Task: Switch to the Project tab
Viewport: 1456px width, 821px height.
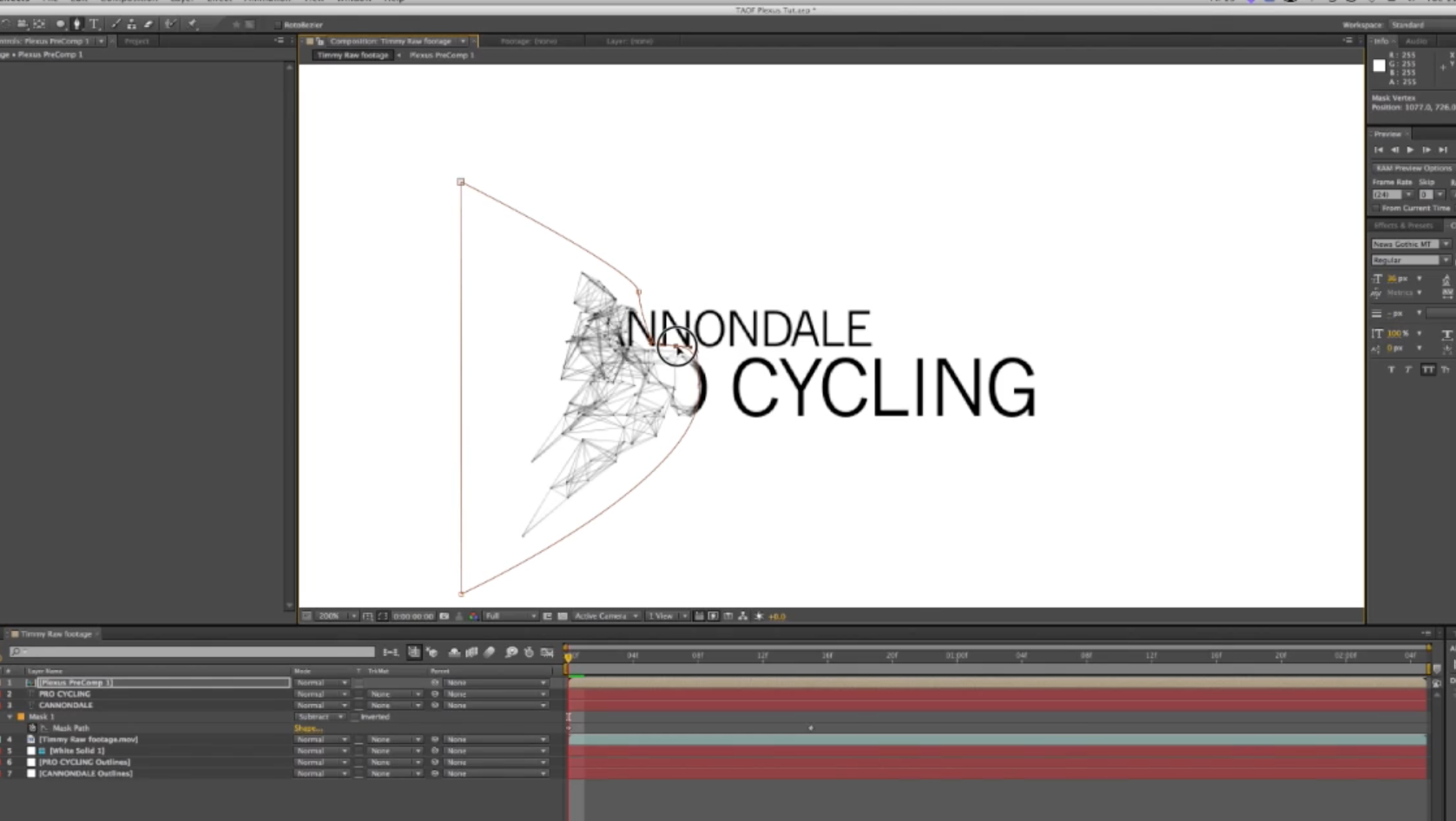Action: (x=136, y=41)
